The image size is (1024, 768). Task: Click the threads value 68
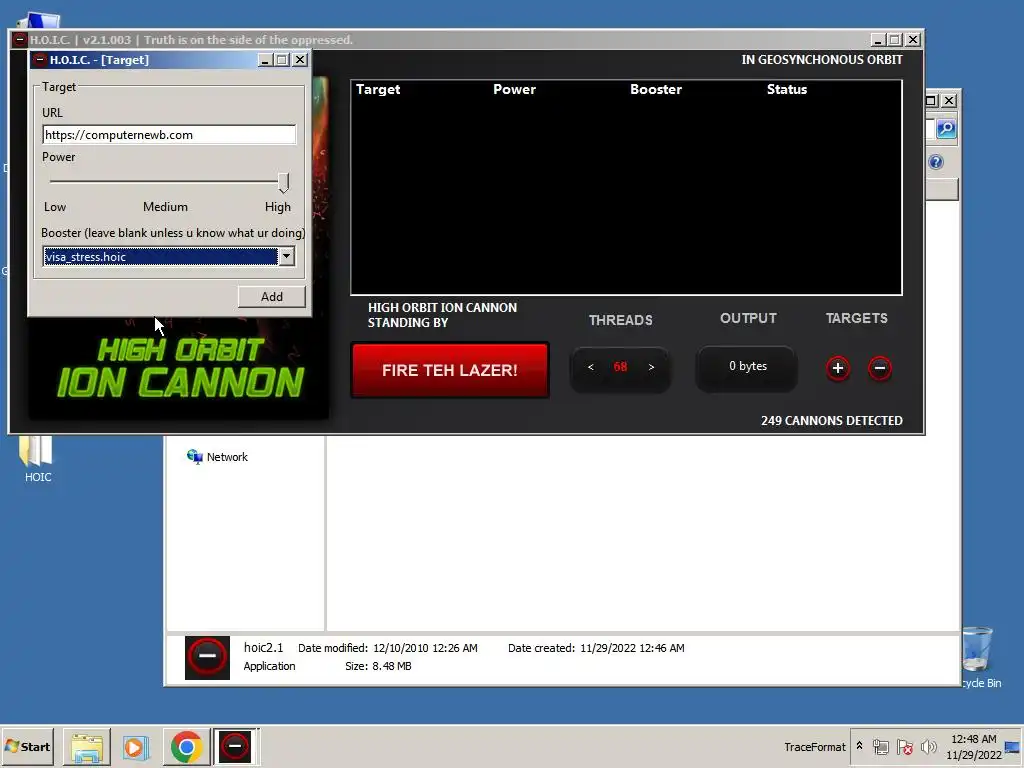tap(620, 367)
